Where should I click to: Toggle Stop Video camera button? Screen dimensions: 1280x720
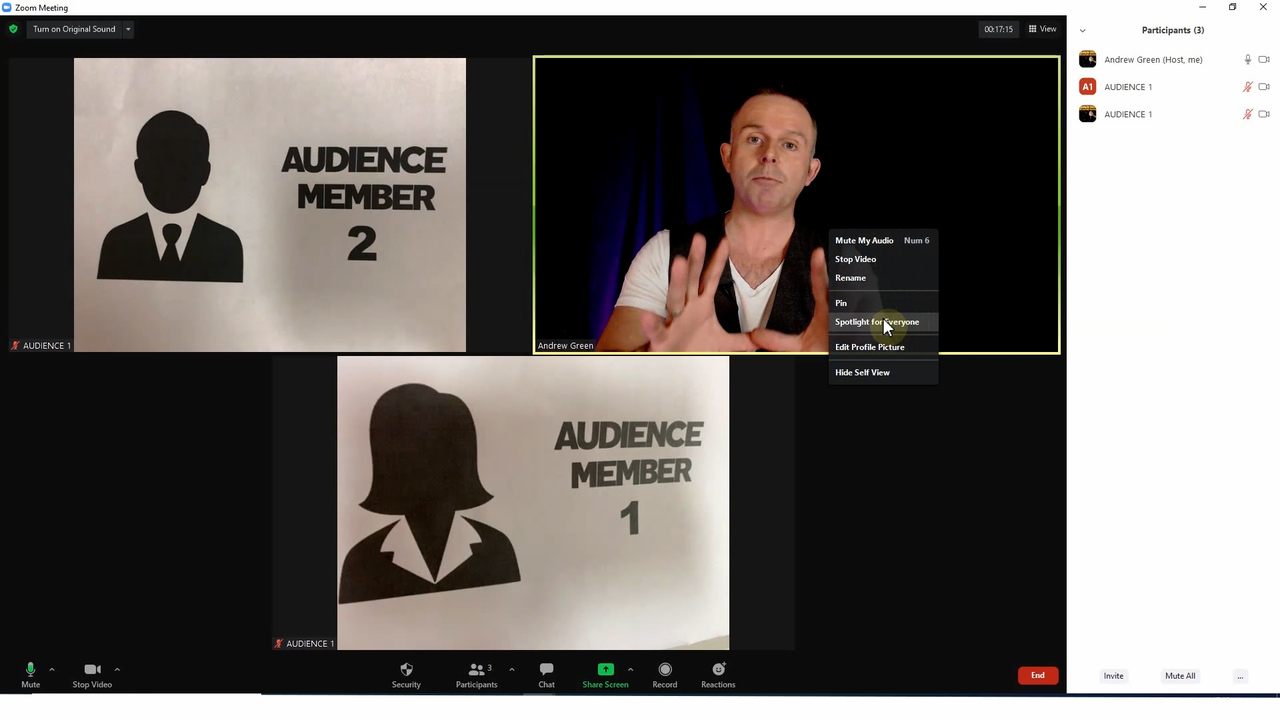(92, 670)
